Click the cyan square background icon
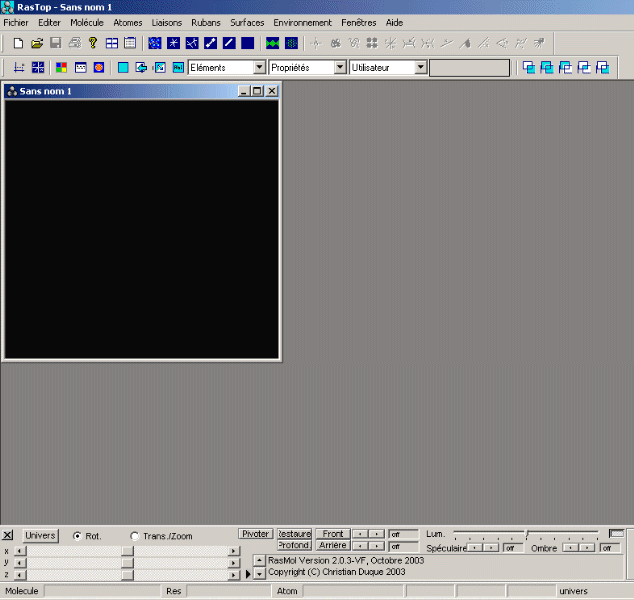 (x=123, y=68)
